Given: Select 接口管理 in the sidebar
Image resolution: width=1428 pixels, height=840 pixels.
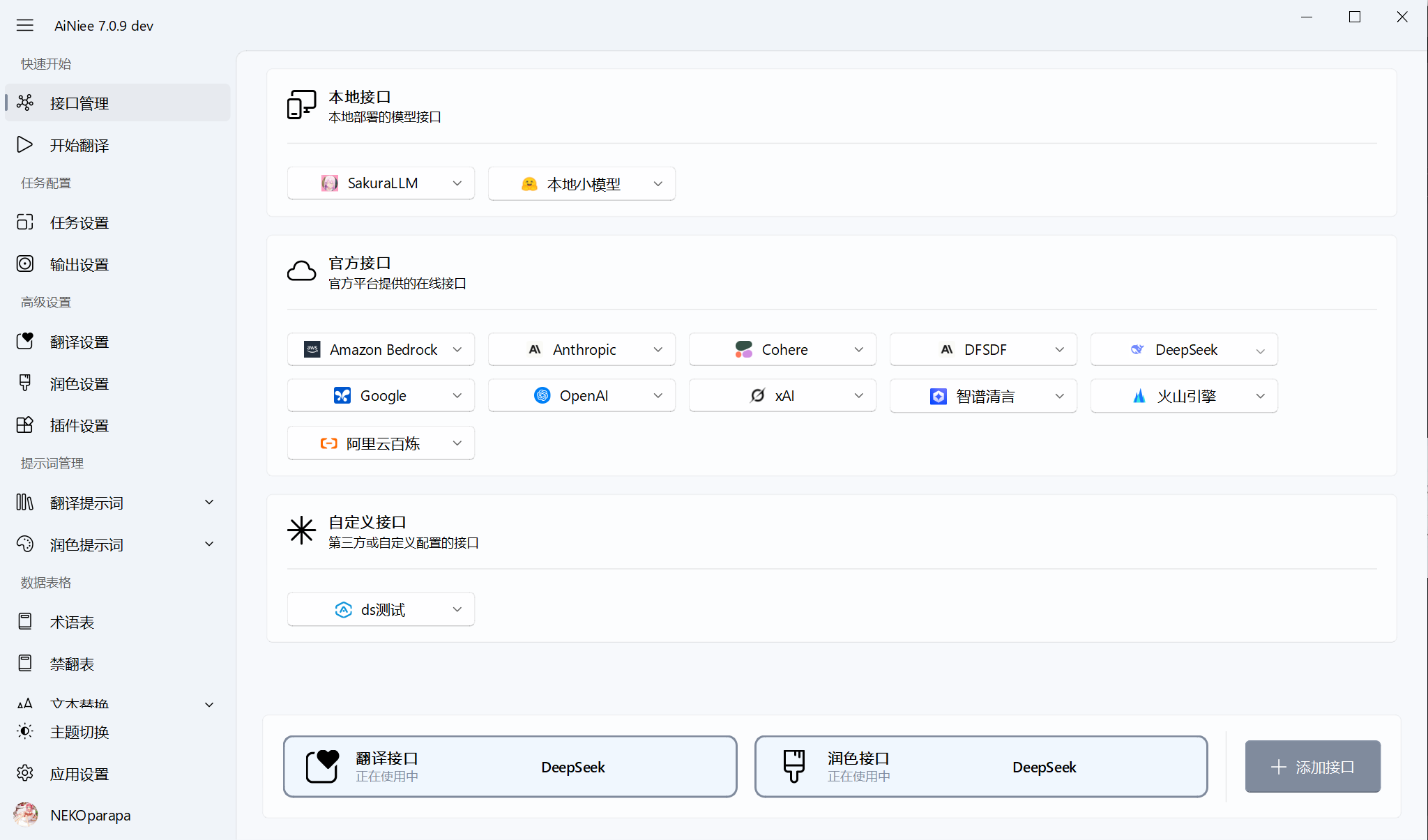Looking at the screenshot, I should (79, 103).
